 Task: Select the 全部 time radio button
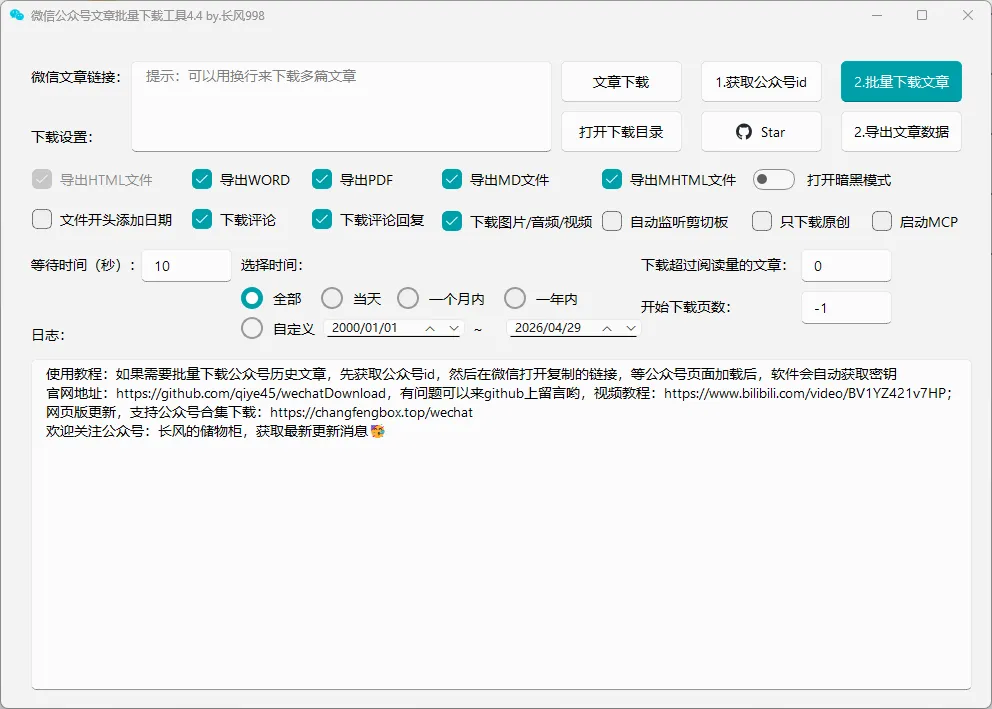[x=252, y=298]
